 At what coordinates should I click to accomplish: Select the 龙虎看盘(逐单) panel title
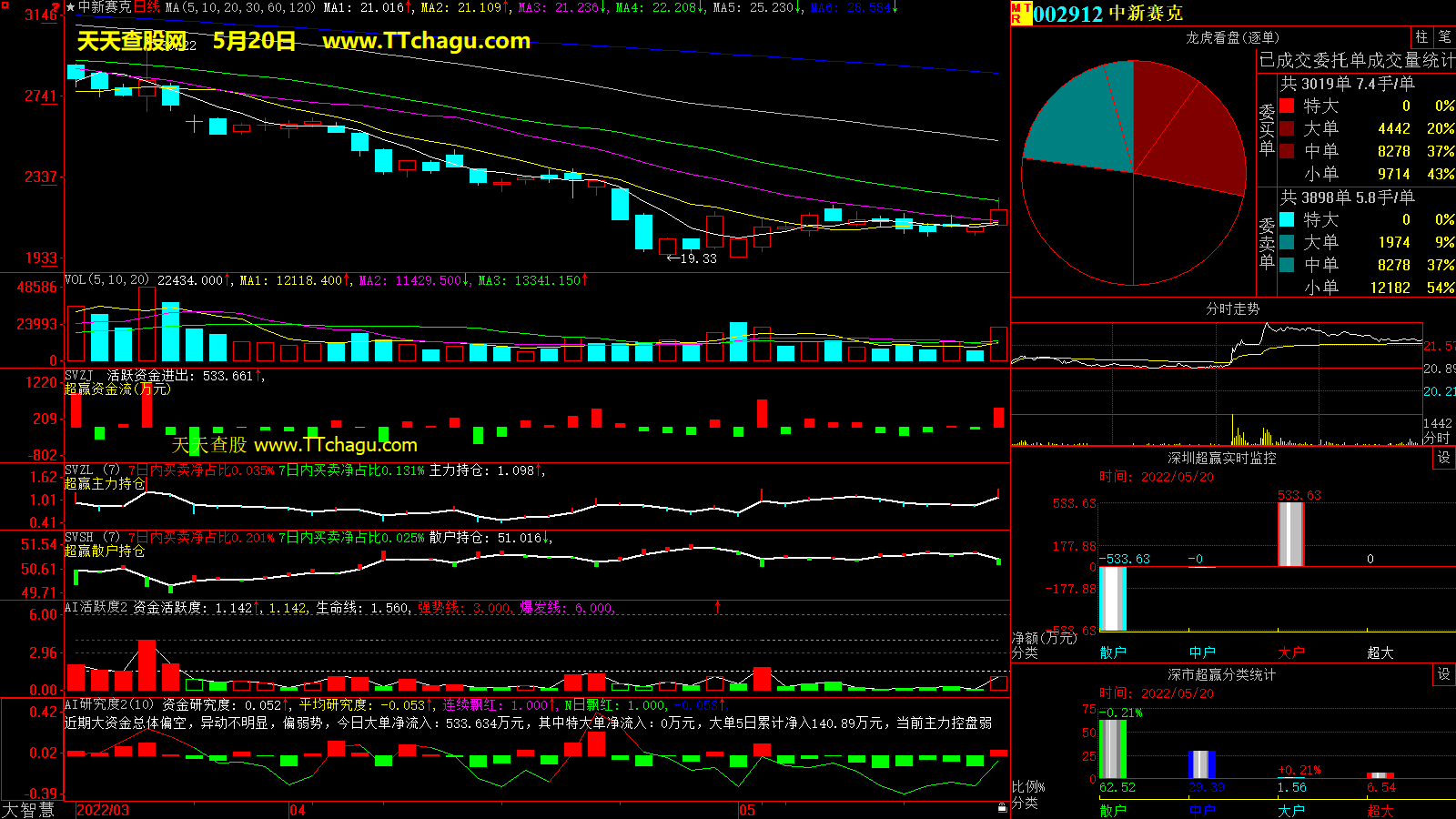coord(1232,37)
